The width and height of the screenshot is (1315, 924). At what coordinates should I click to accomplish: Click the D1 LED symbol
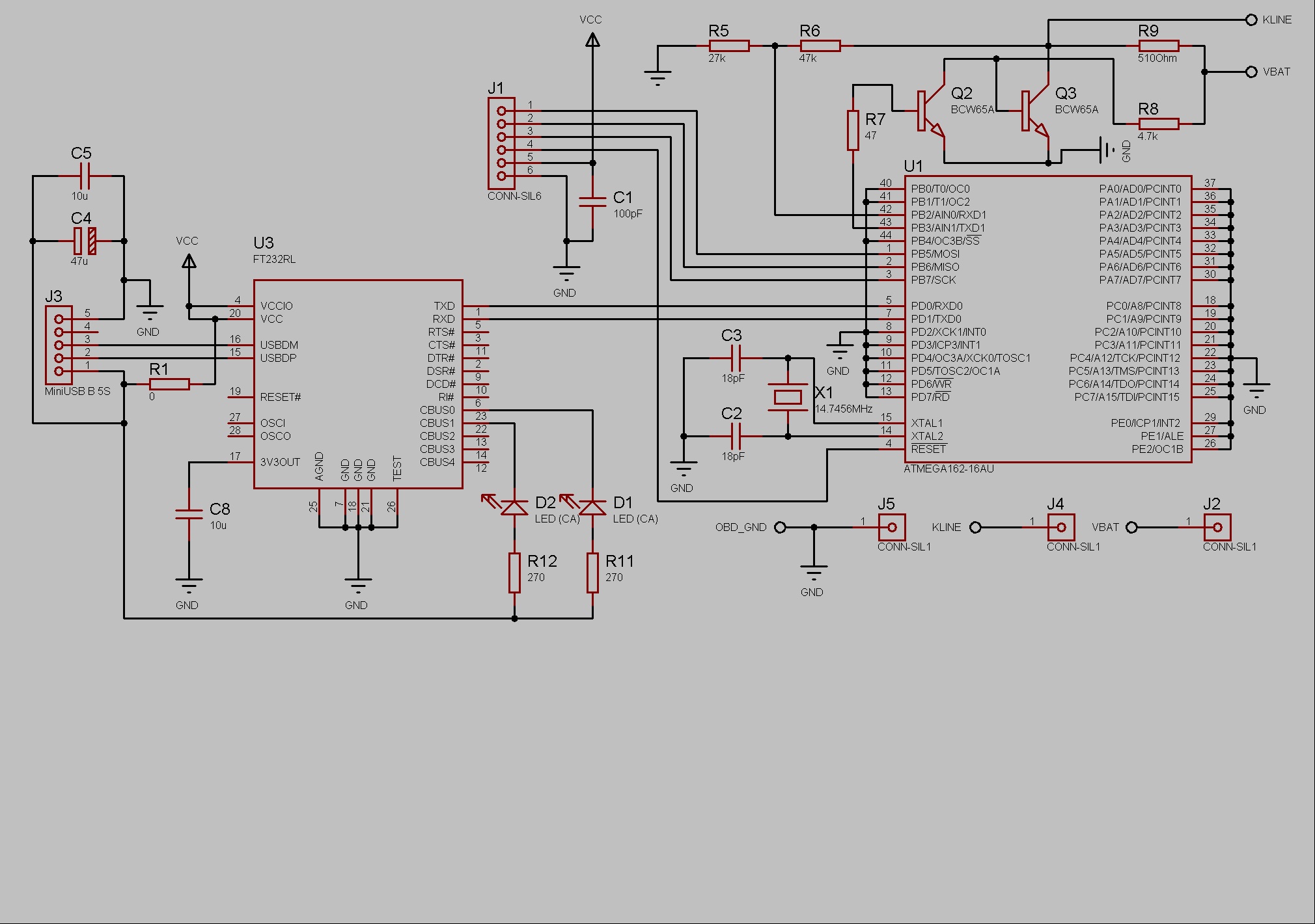click(x=592, y=508)
